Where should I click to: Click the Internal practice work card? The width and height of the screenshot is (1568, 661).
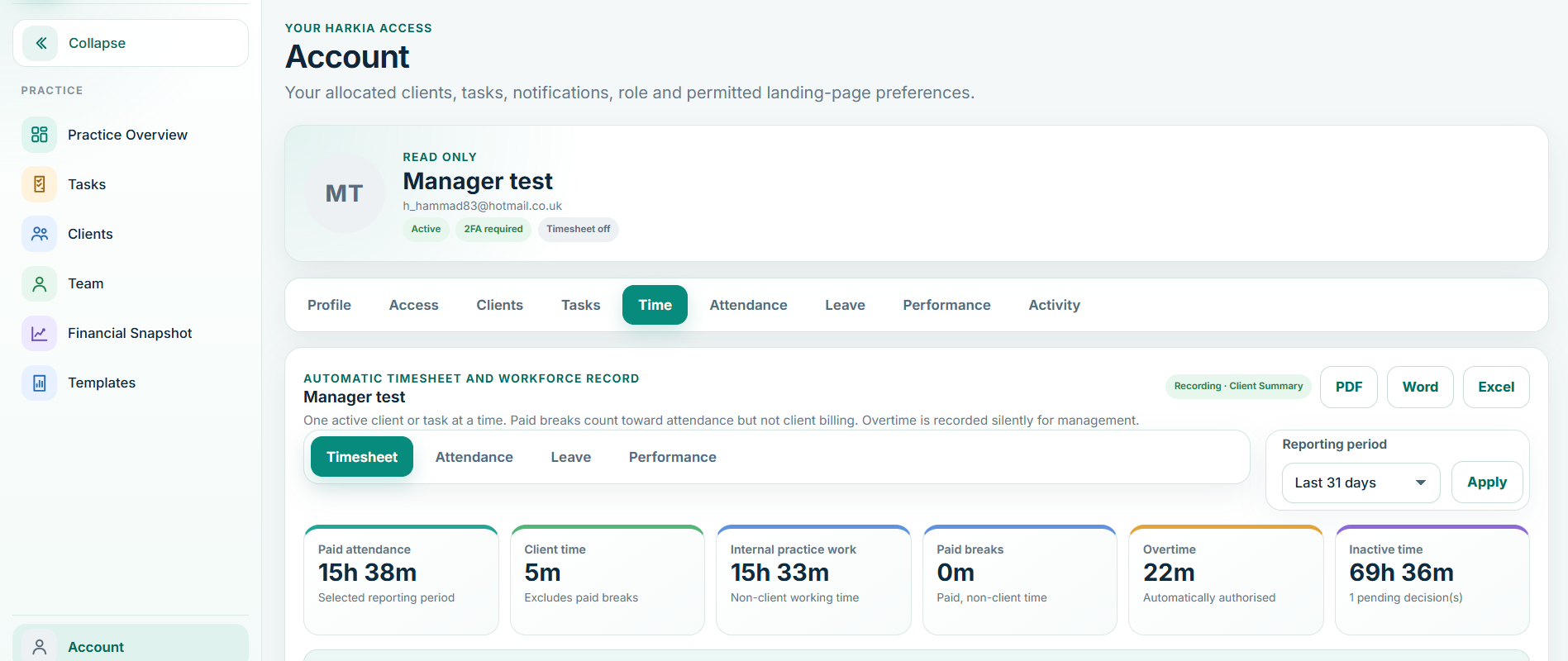click(x=813, y=580)
